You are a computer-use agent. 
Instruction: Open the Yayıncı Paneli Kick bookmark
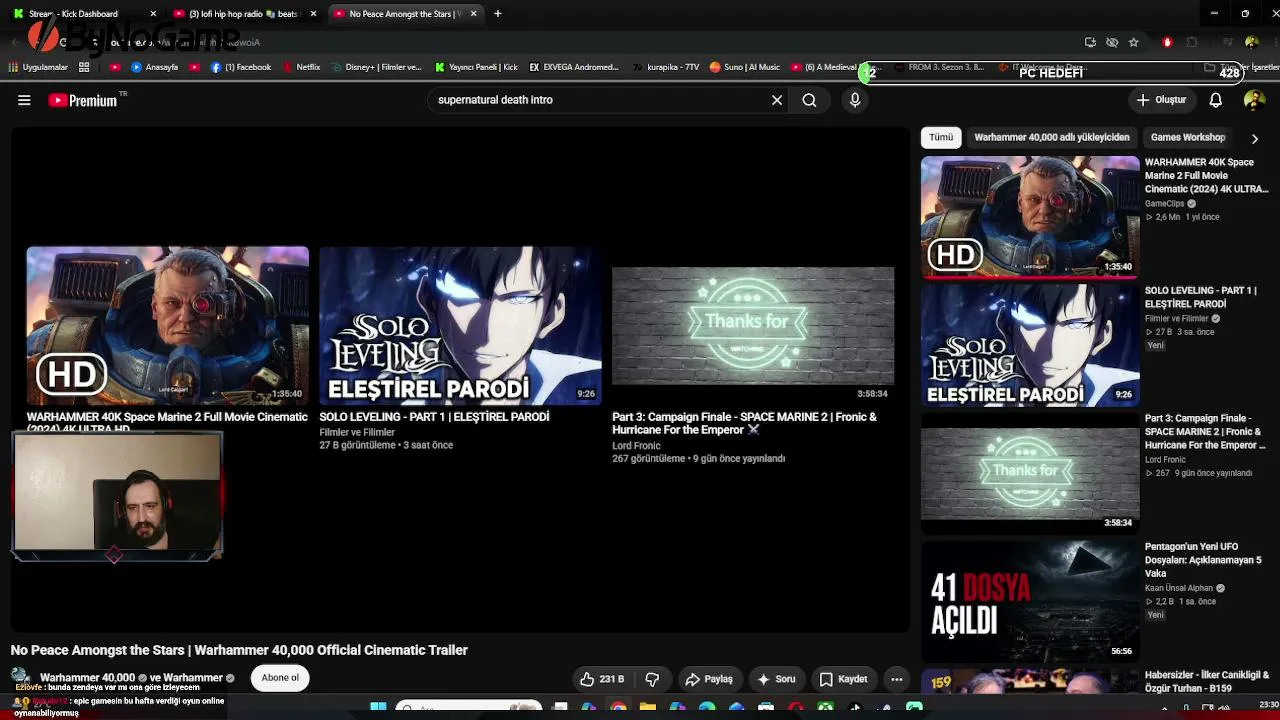477,67
